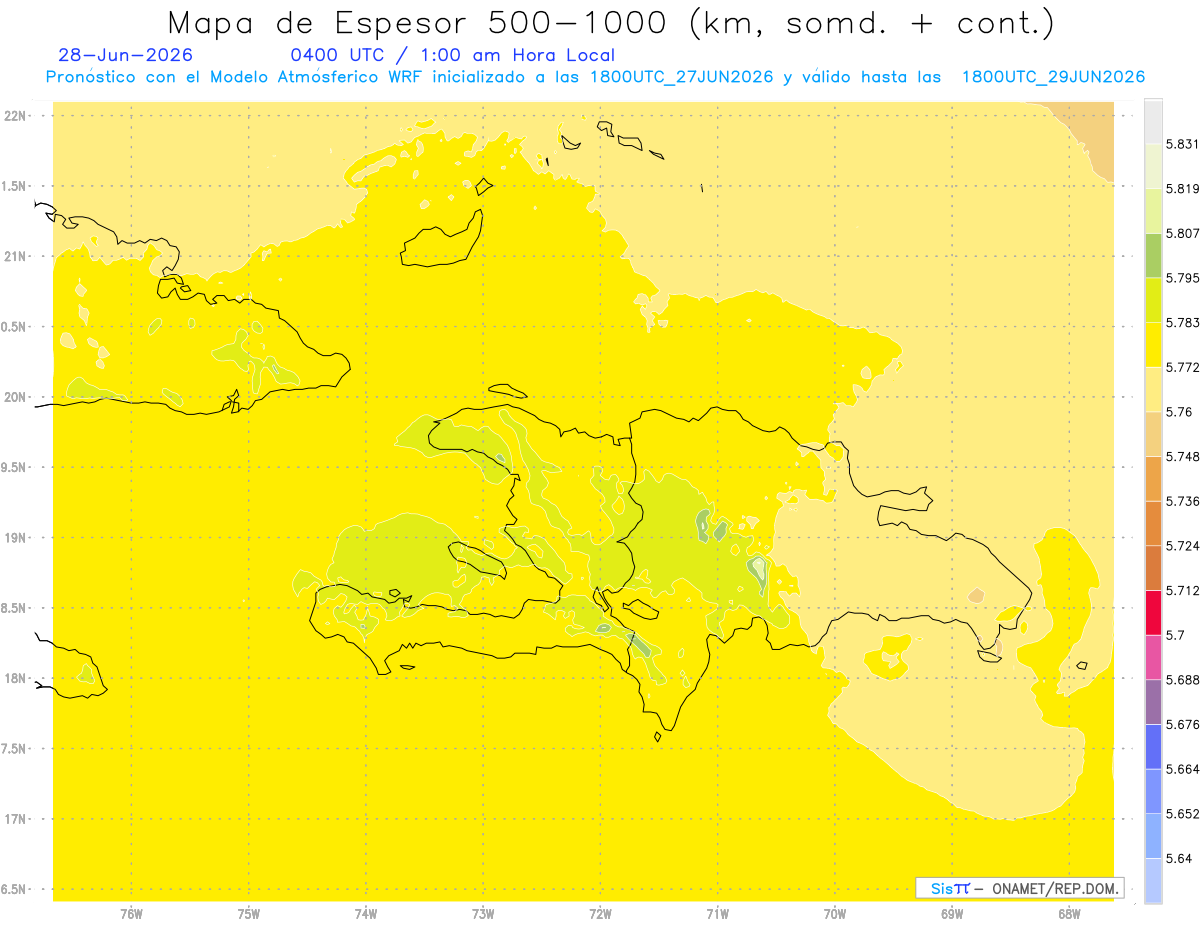Click the 'ONAMET/REP.DOM.' credit box
Screen dimensions: 1200x927
pos(1020,888)
